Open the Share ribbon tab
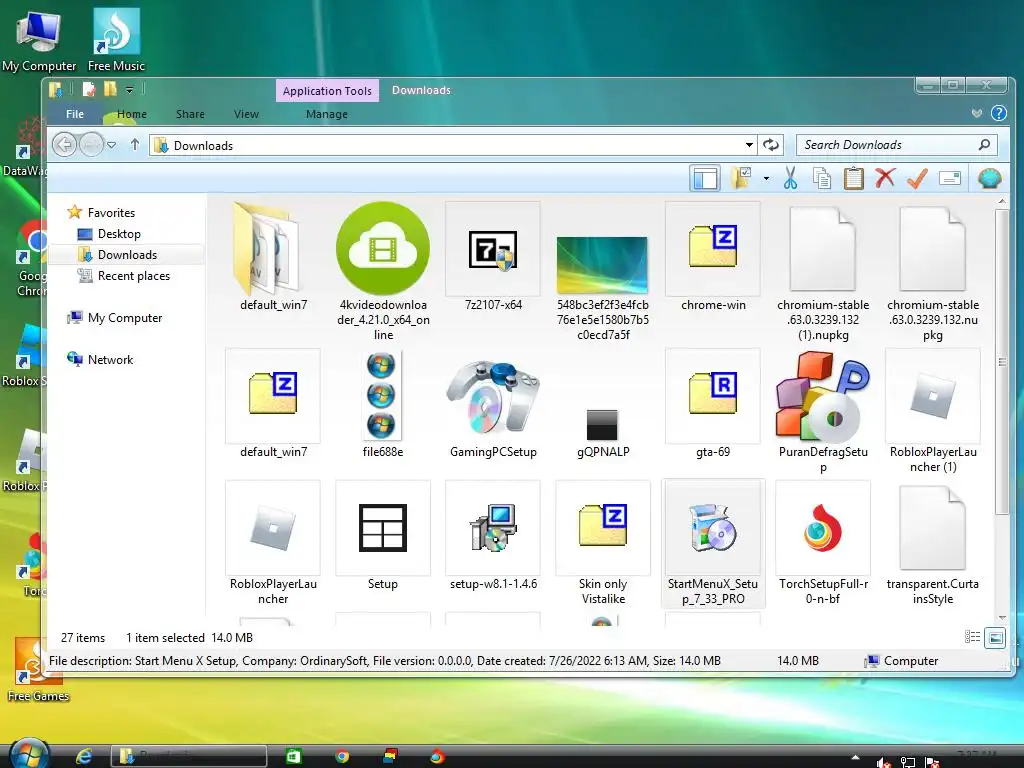Image resolution: width=1024 pixels, height=768 pixels. click(x=190, y=114)
